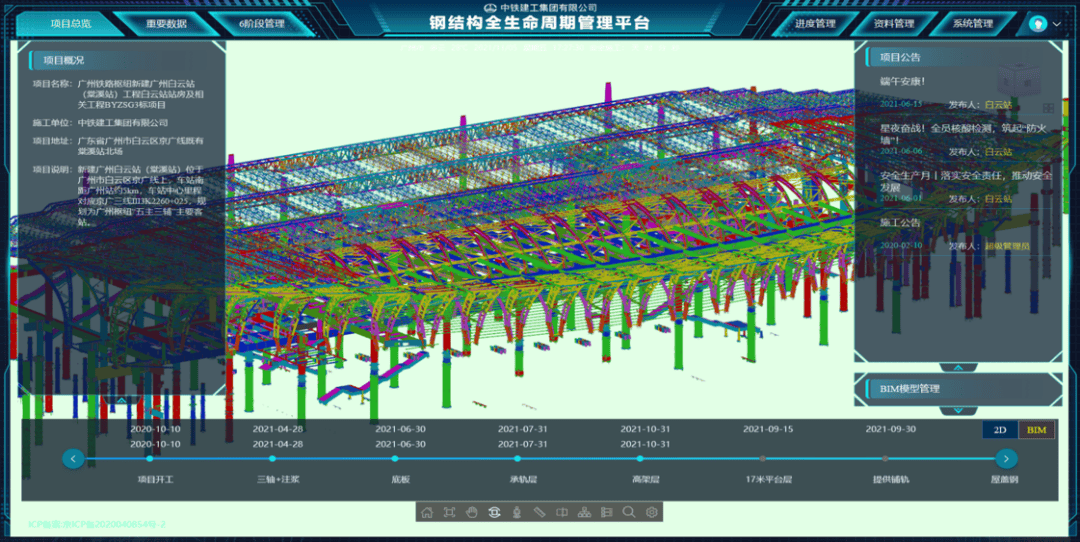
Task: Go to the 进度管理 tab
Action: click(x=814, y=23)
